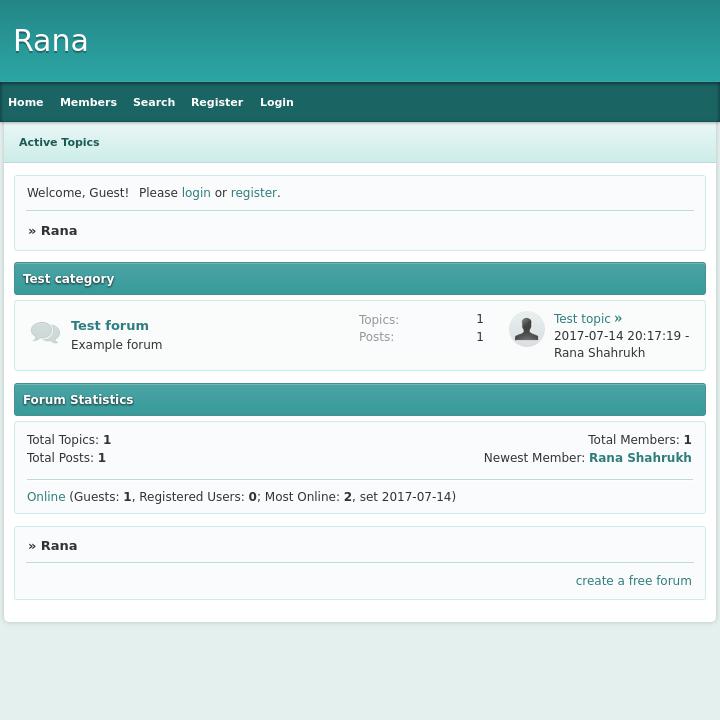Image resolution: width=720 pixels, height=720 pixels.
Task: Click the top Rana breadcrumb link
Action: (x=59, y=231)
